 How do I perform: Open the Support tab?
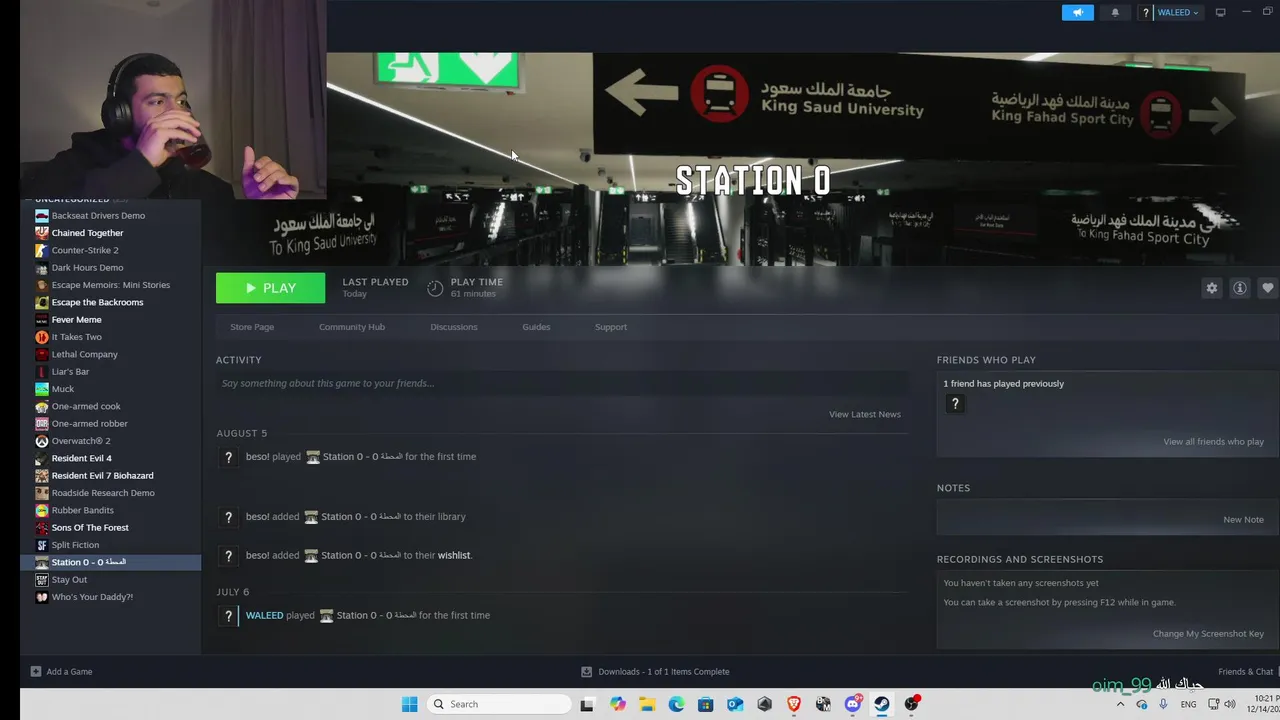(x=611, y=327)
